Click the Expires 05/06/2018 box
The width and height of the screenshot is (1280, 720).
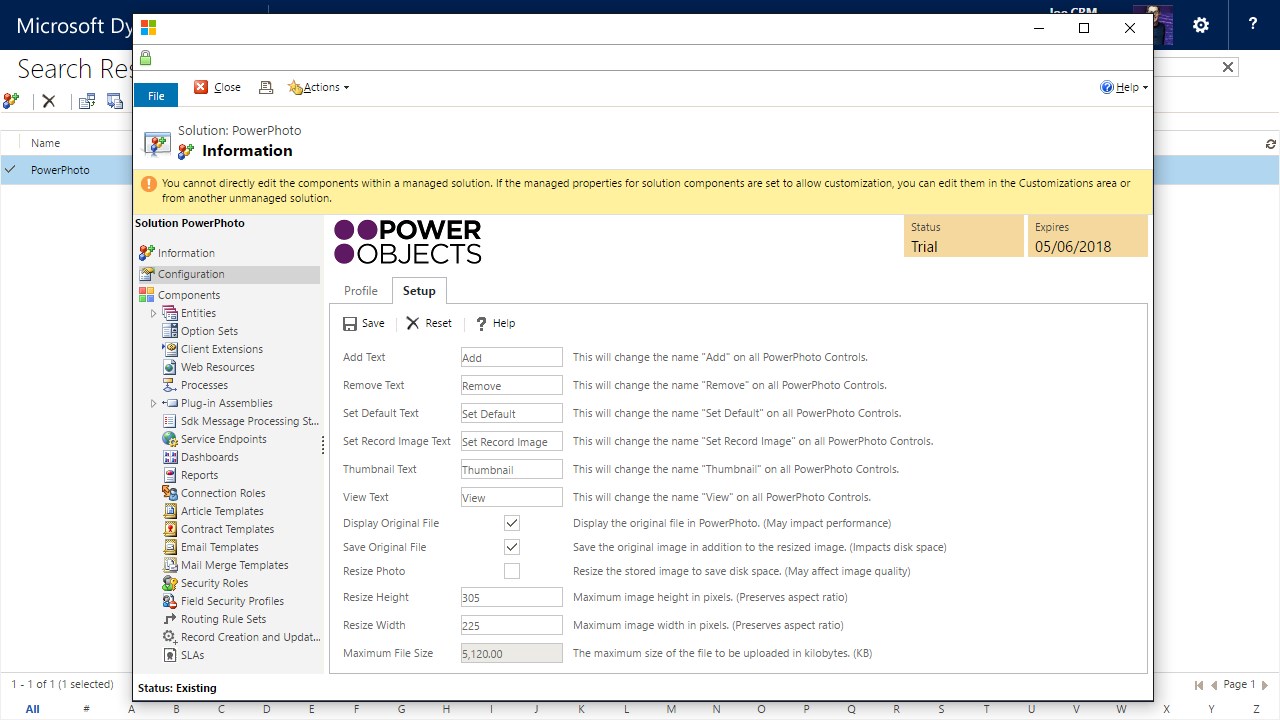click(x=1087, y=236)
